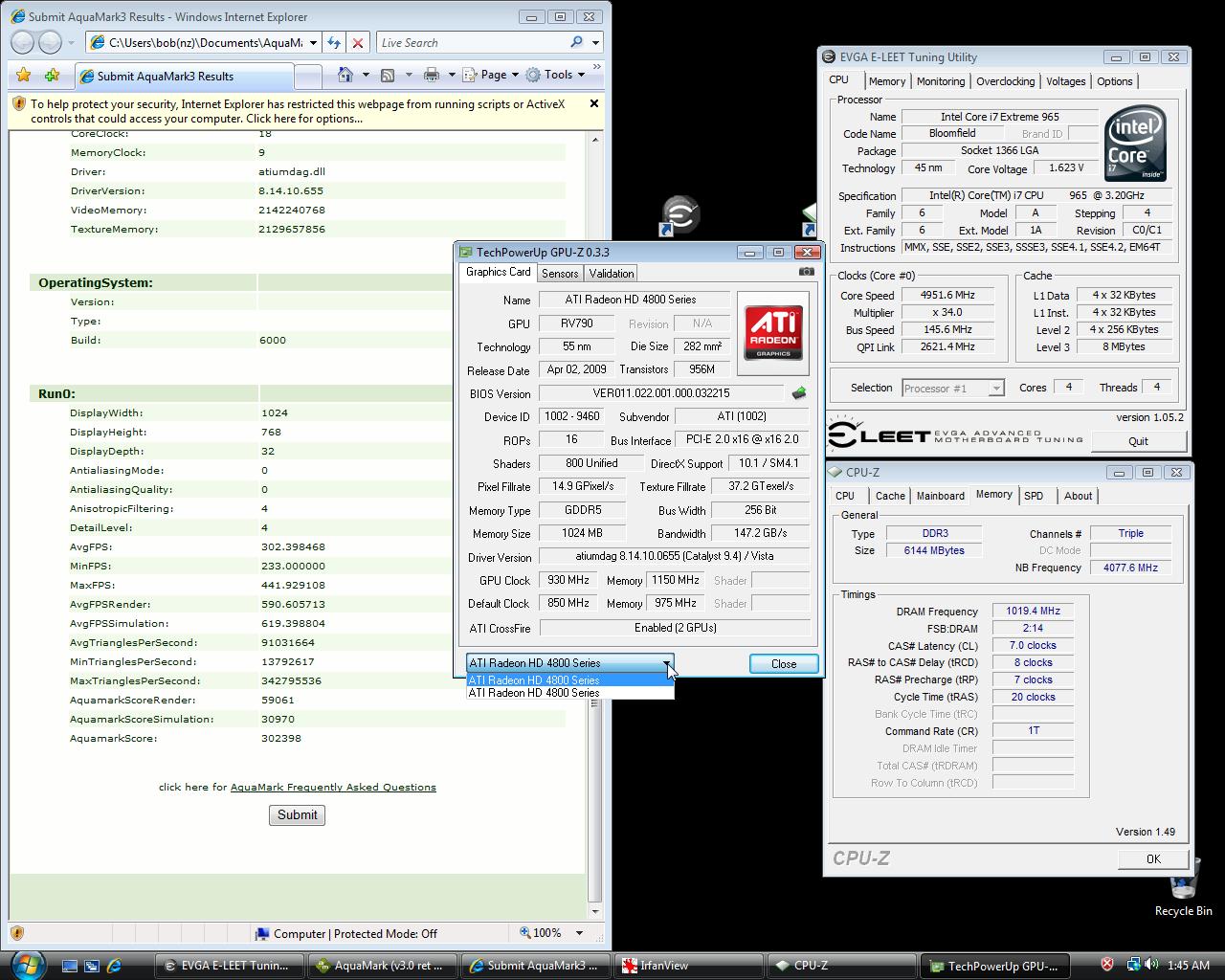
Task: Click Switch Between Windows Quick Launch icon
Action: click(x=92, y=966)
